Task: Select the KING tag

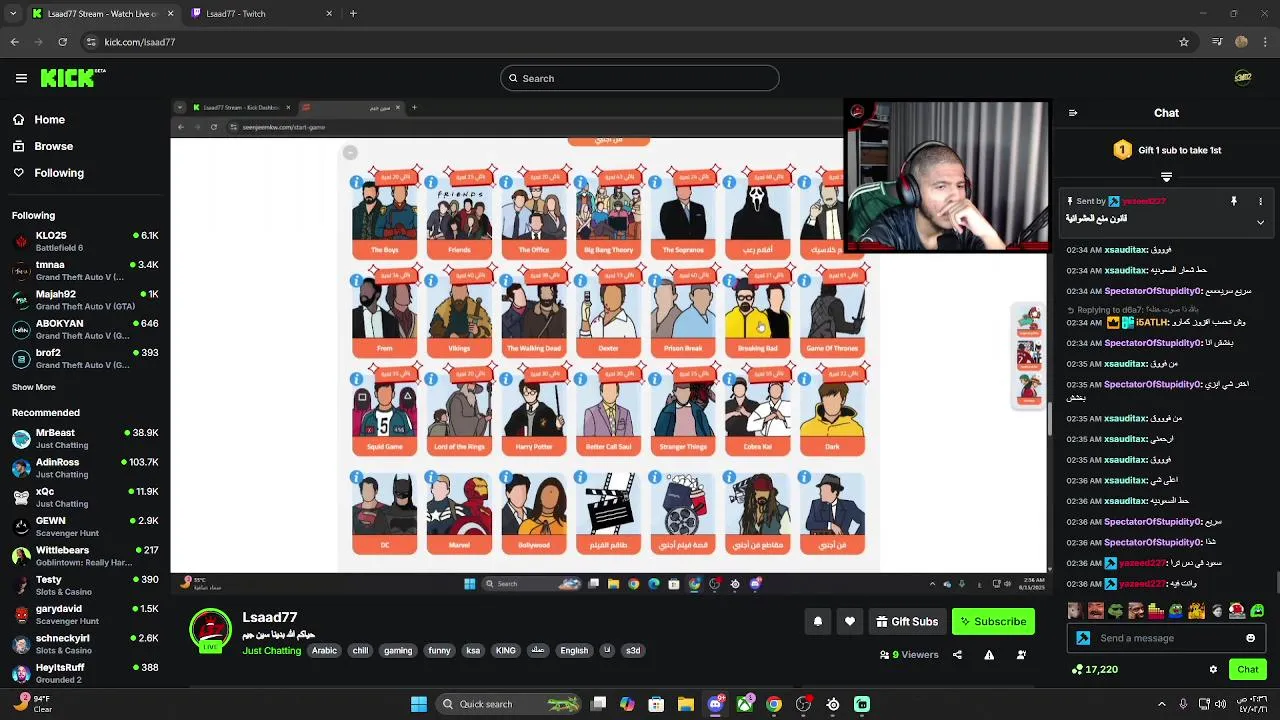Action: coord(506,651)
